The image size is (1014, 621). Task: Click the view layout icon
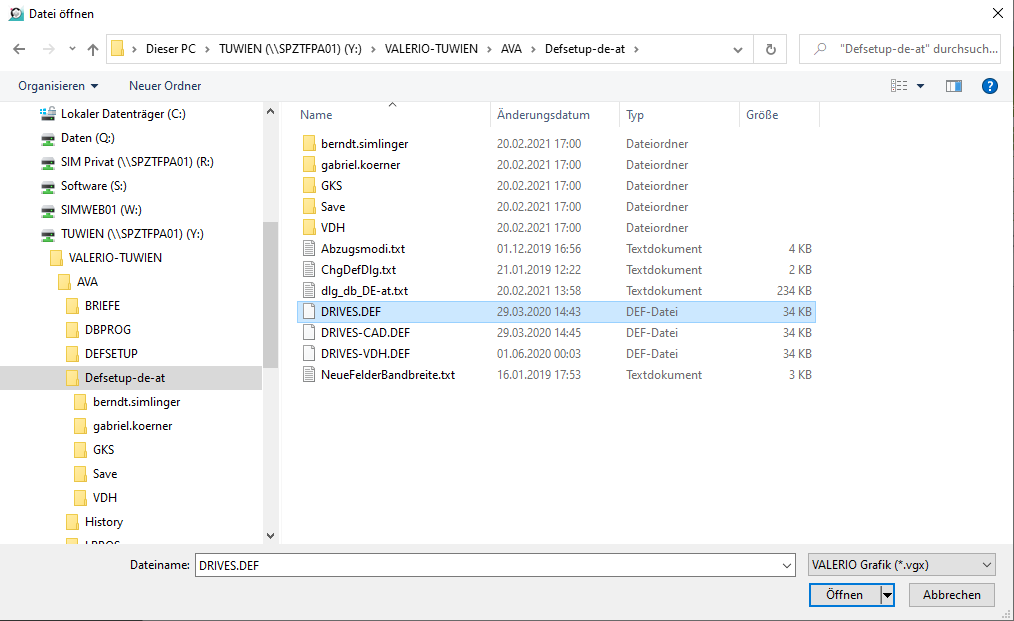[899, 86]
